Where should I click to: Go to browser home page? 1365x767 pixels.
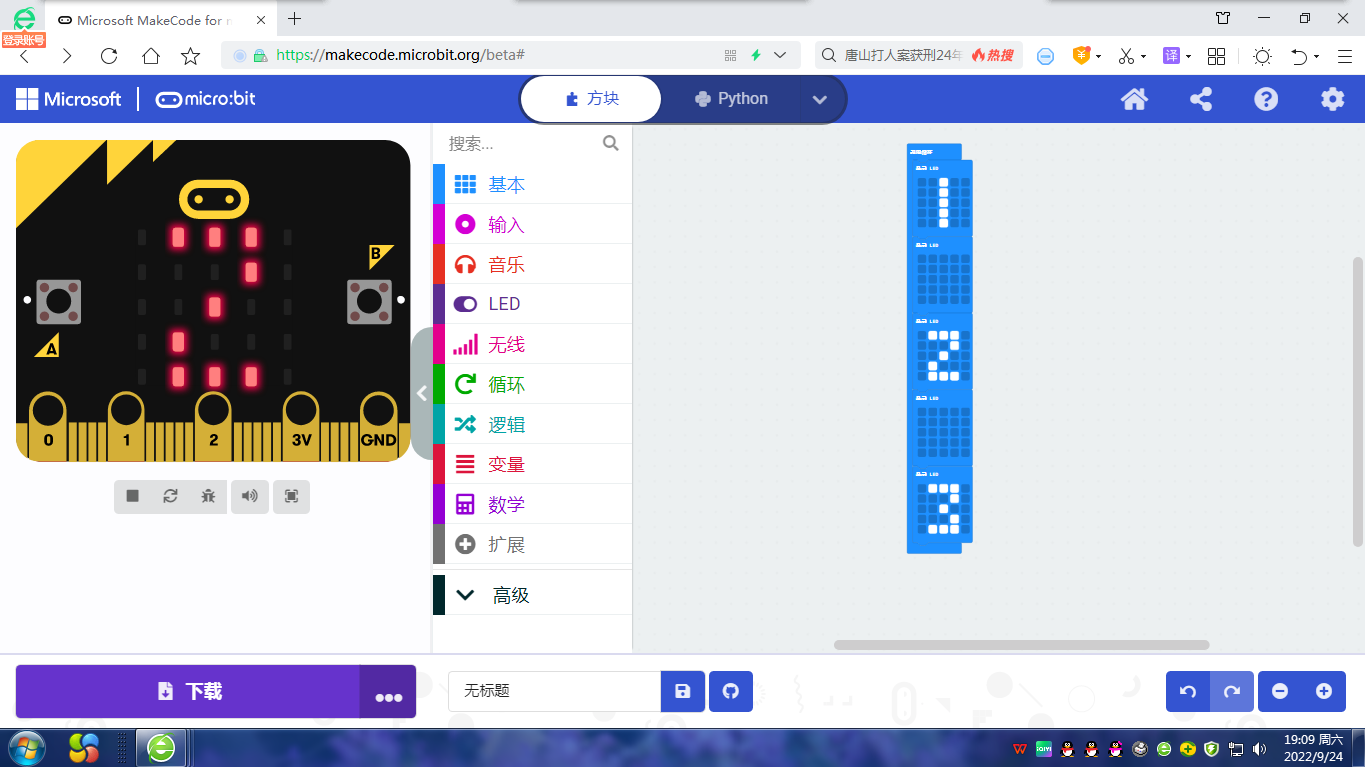tap(150, 56)
